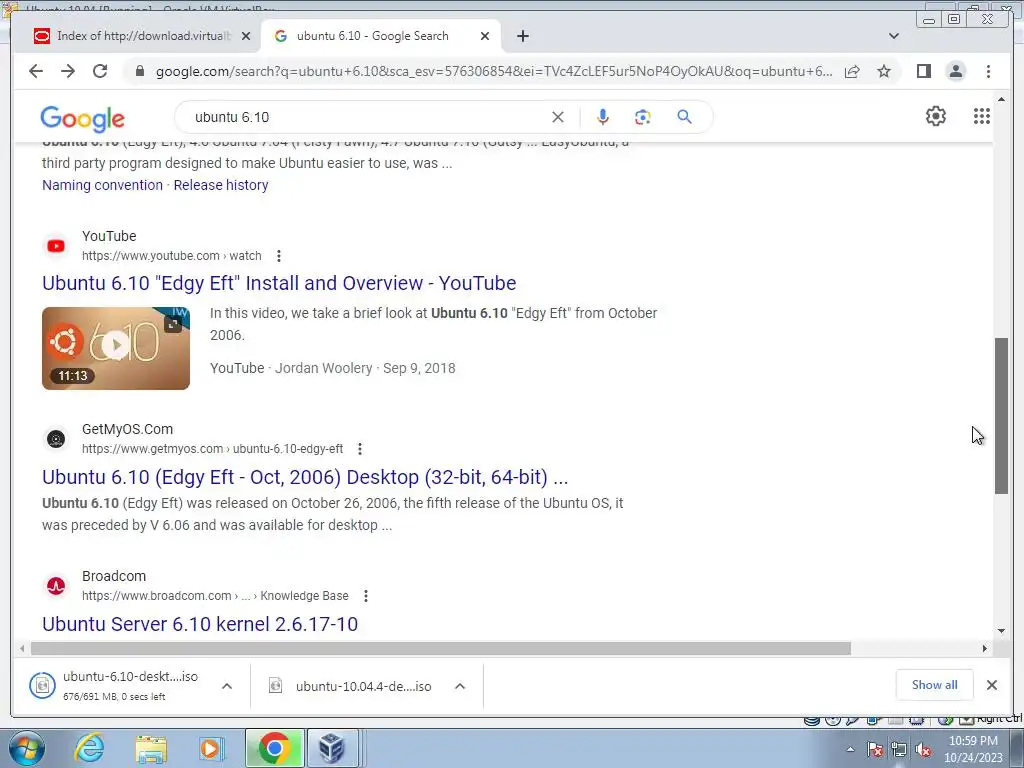
Task: Click the Broadcom favicon
Action: 56,586
